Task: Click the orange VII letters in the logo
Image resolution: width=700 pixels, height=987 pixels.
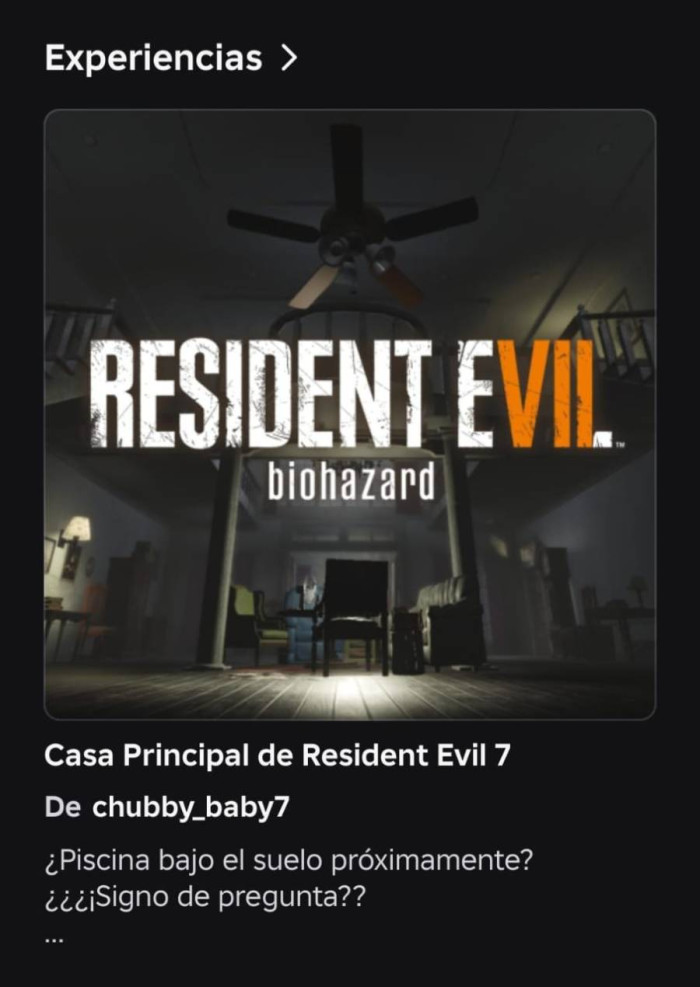Action: click(553, 393)
